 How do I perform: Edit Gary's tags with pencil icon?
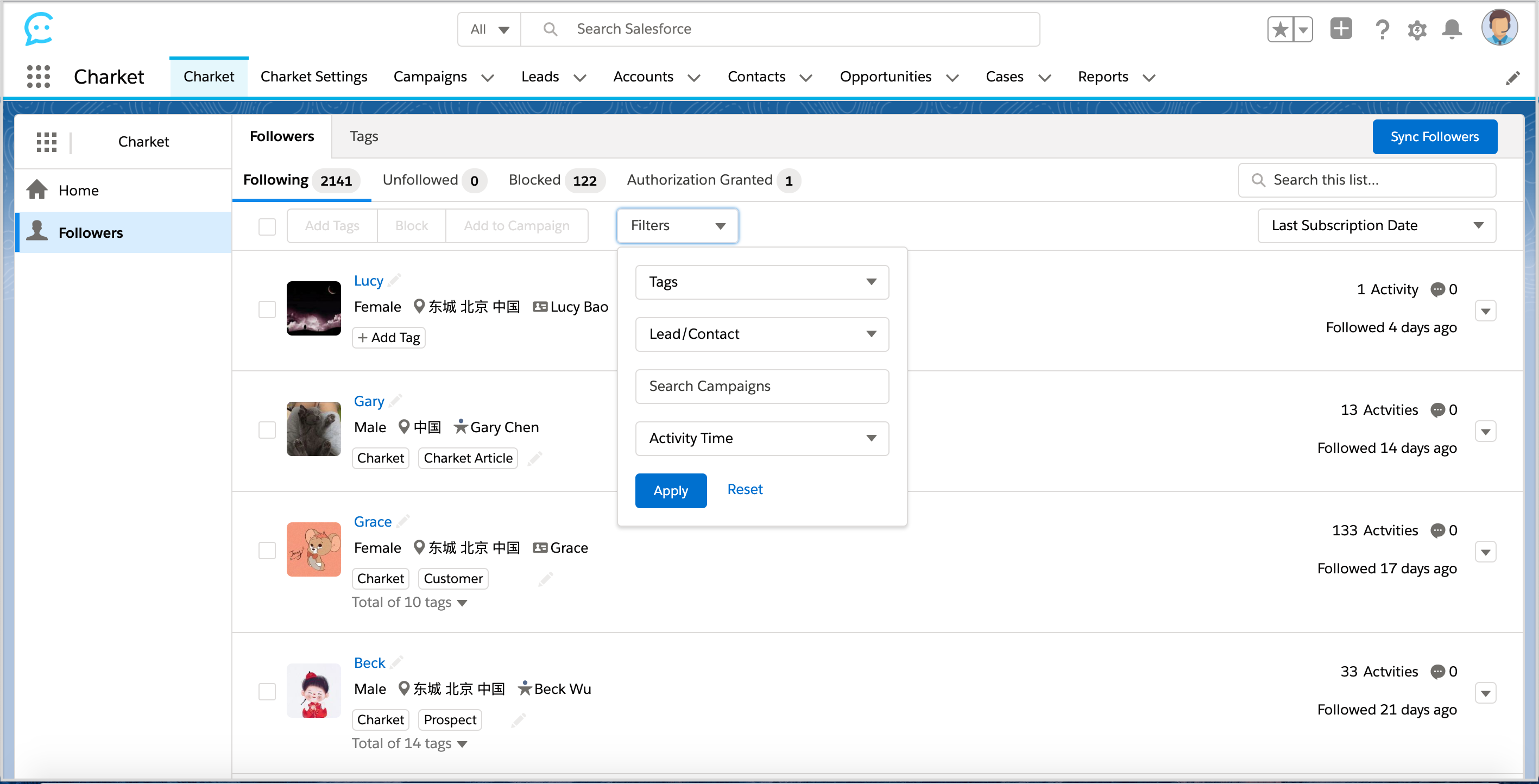pos(535,459)
